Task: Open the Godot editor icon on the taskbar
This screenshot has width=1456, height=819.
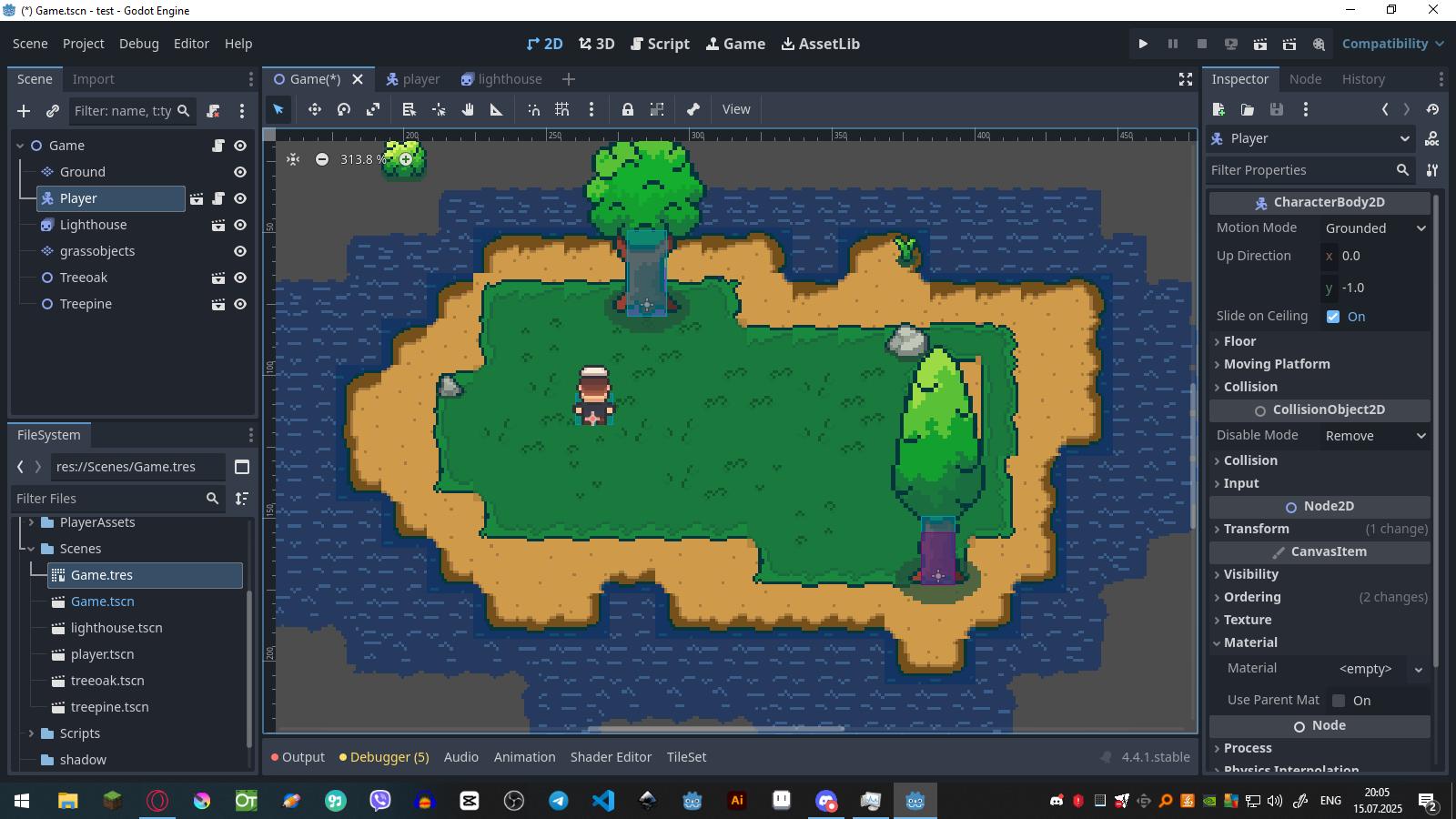Action: pyautogui.click(x=915, y=801)
